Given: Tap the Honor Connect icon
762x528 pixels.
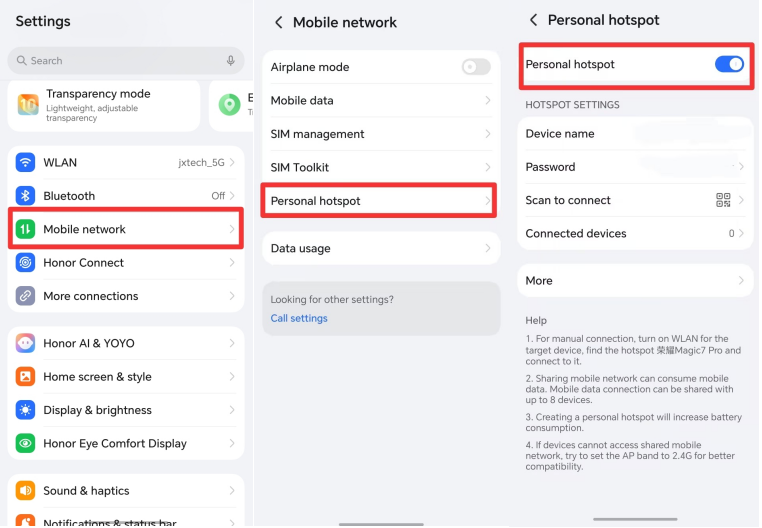Looking at the screenshot, I should point(26,263).
